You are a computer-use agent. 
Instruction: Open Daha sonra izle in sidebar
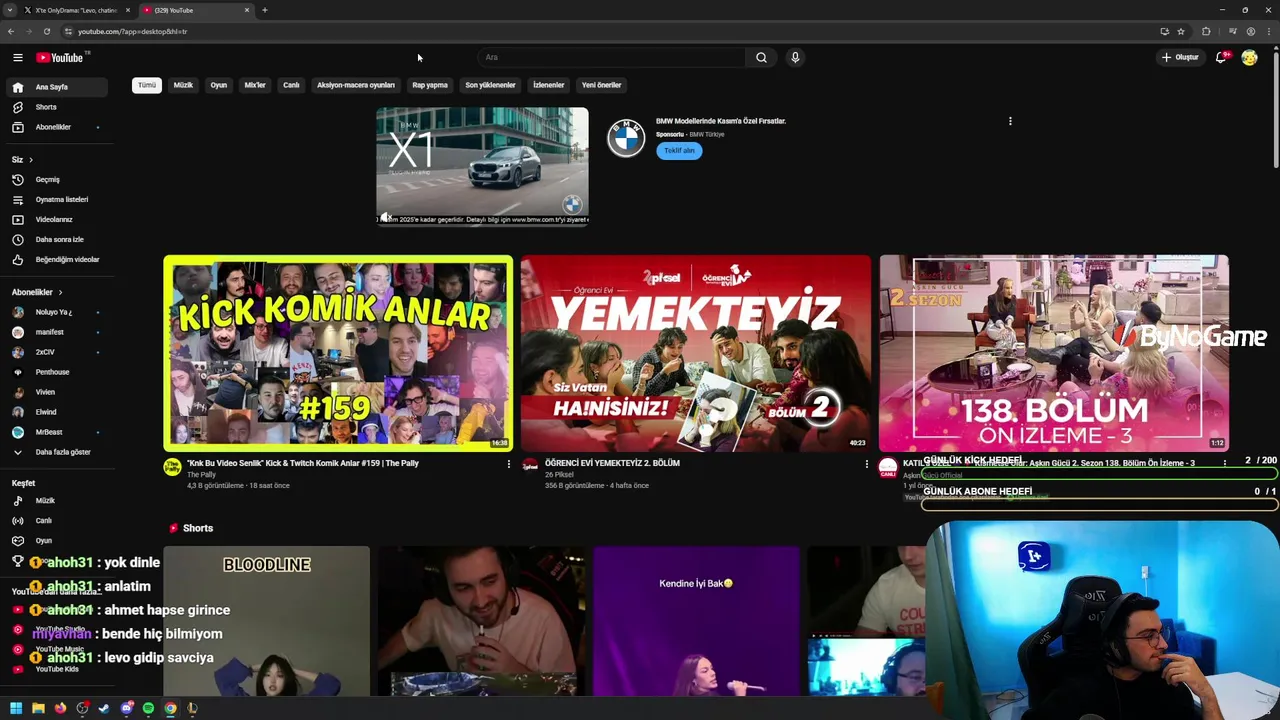pos(56,239)
